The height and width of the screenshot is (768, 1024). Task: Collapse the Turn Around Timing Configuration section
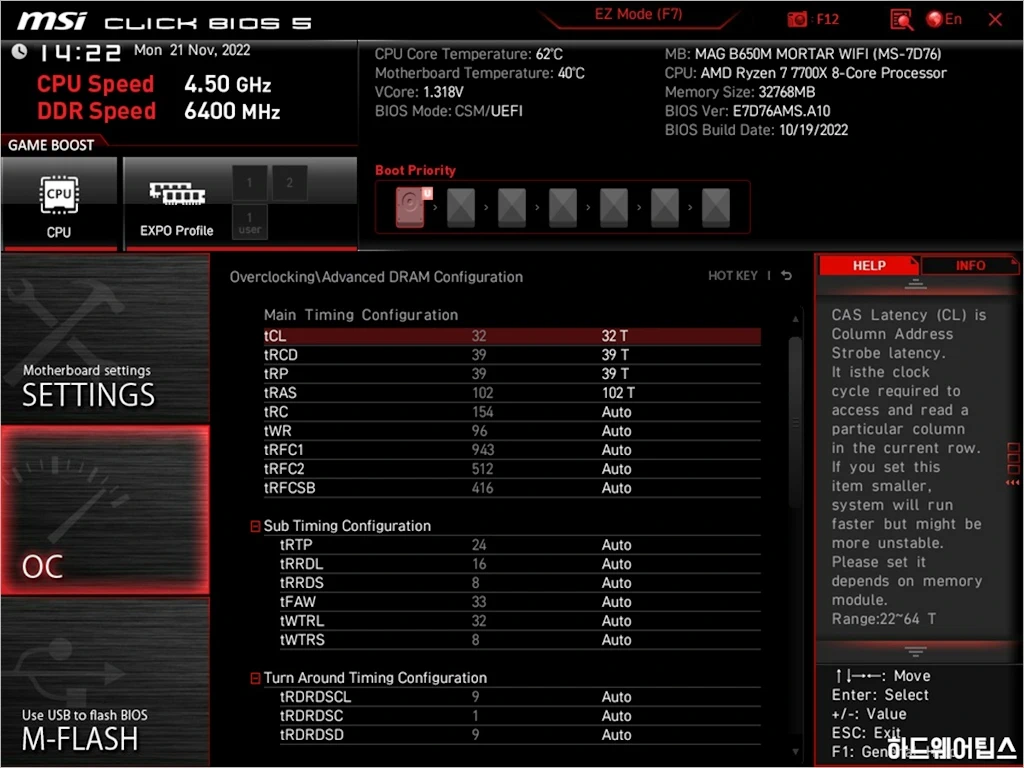[255, 679]
